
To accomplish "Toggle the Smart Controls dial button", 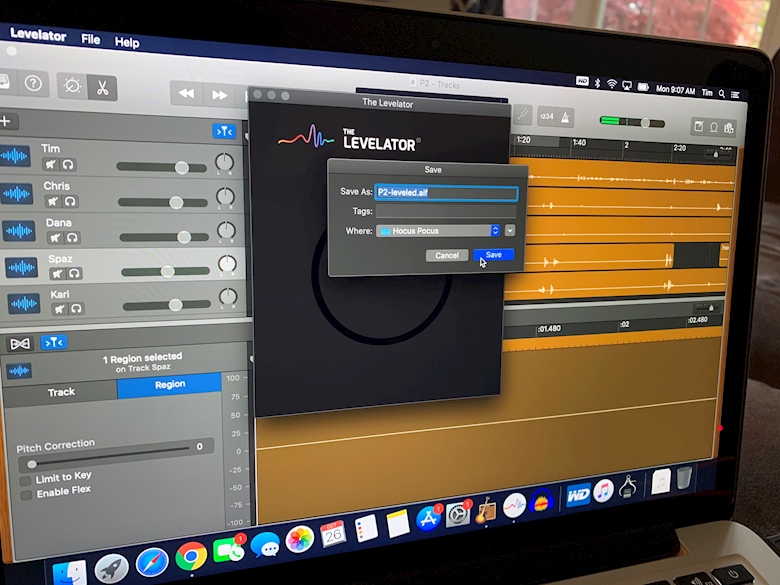I will pyautogui.click(x=72, y=86).
